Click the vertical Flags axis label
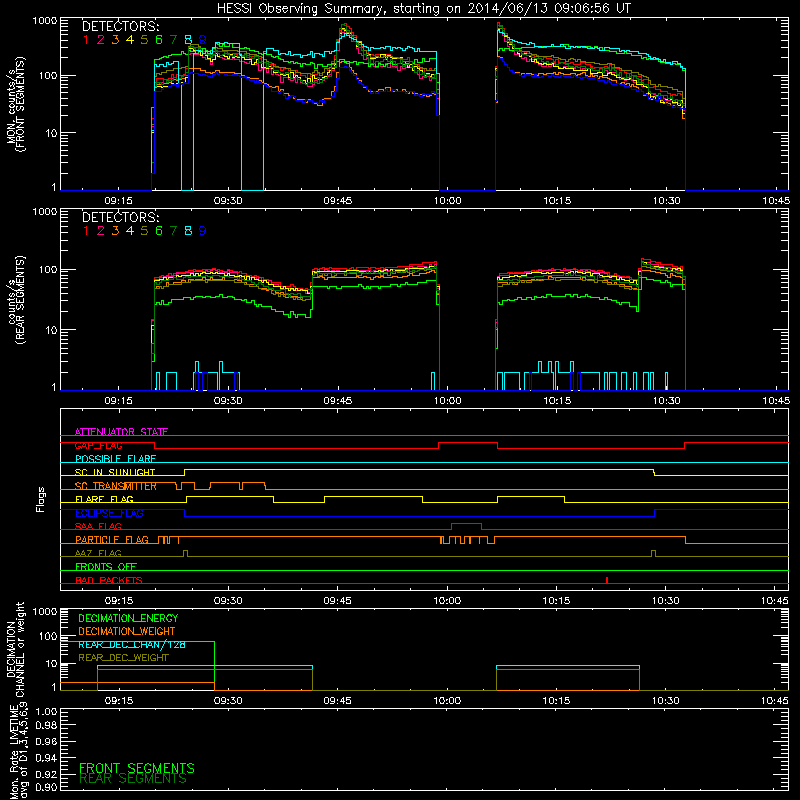This screenshot has height=800, width=800. point(41,499)
